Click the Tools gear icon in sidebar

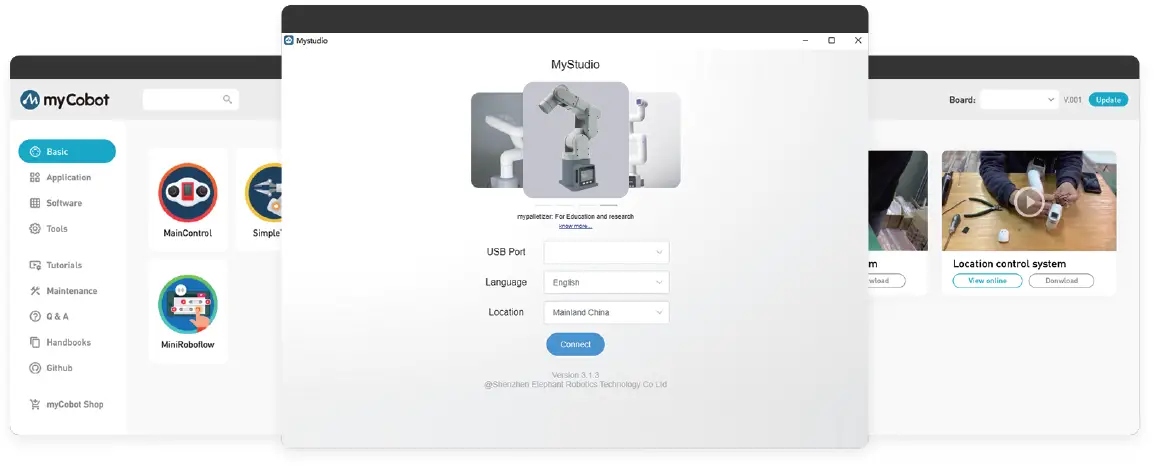pos(34,229)
